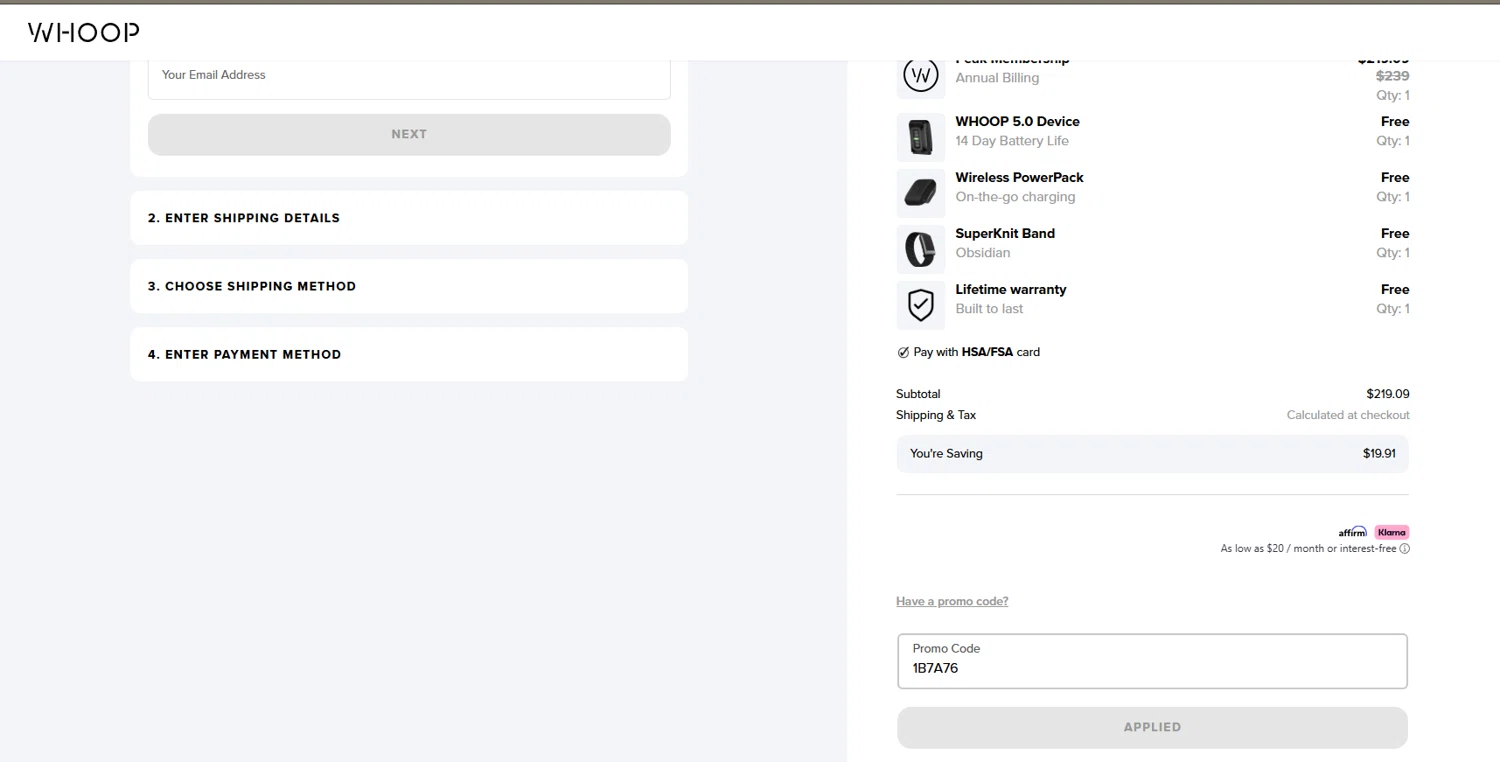Click the Wireless PowerPack product image
The image size is (1500, 762).
coord(921,193)
